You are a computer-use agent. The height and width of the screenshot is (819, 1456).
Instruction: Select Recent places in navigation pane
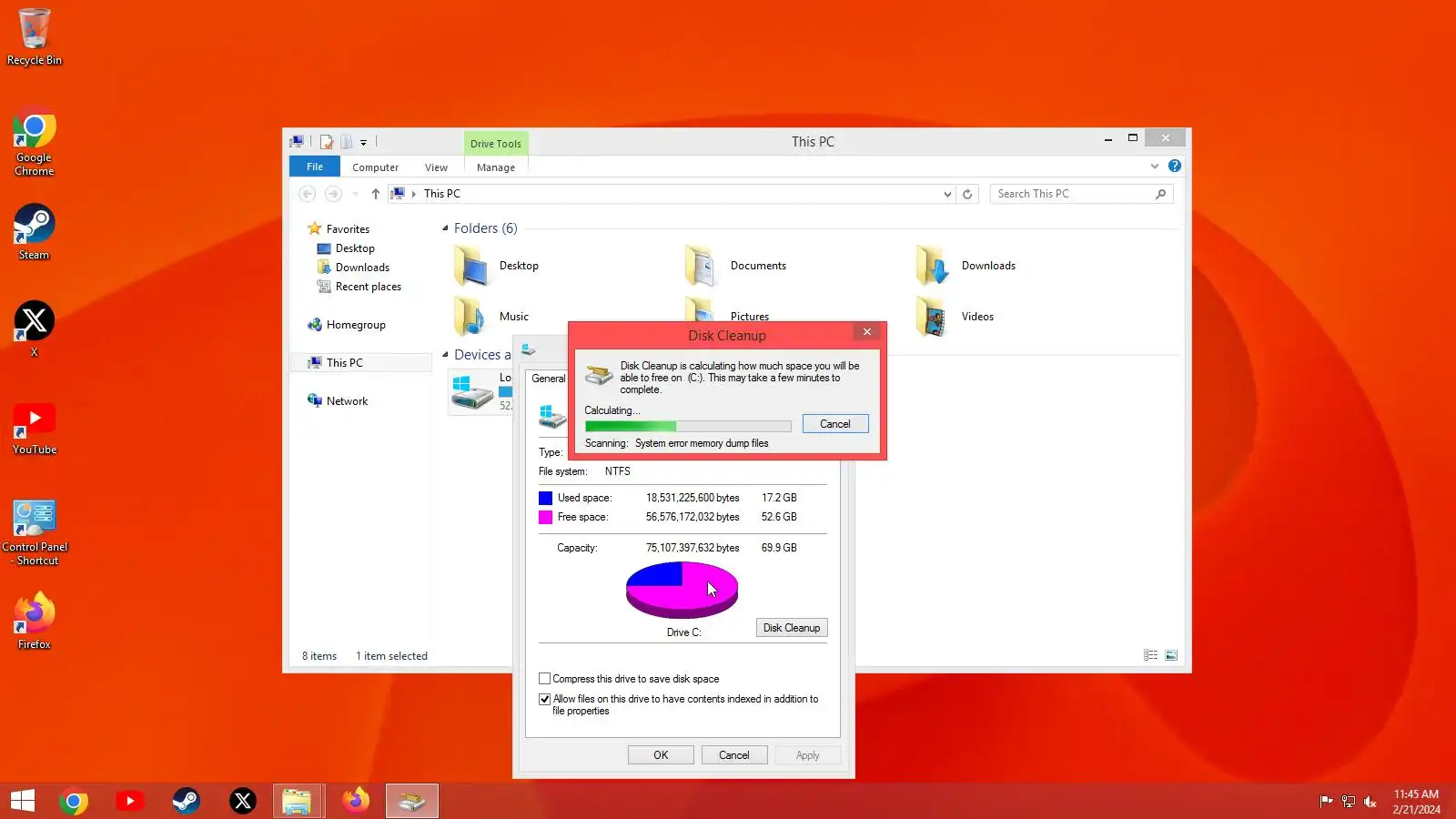pyautogui.click(x=359, y=287)
